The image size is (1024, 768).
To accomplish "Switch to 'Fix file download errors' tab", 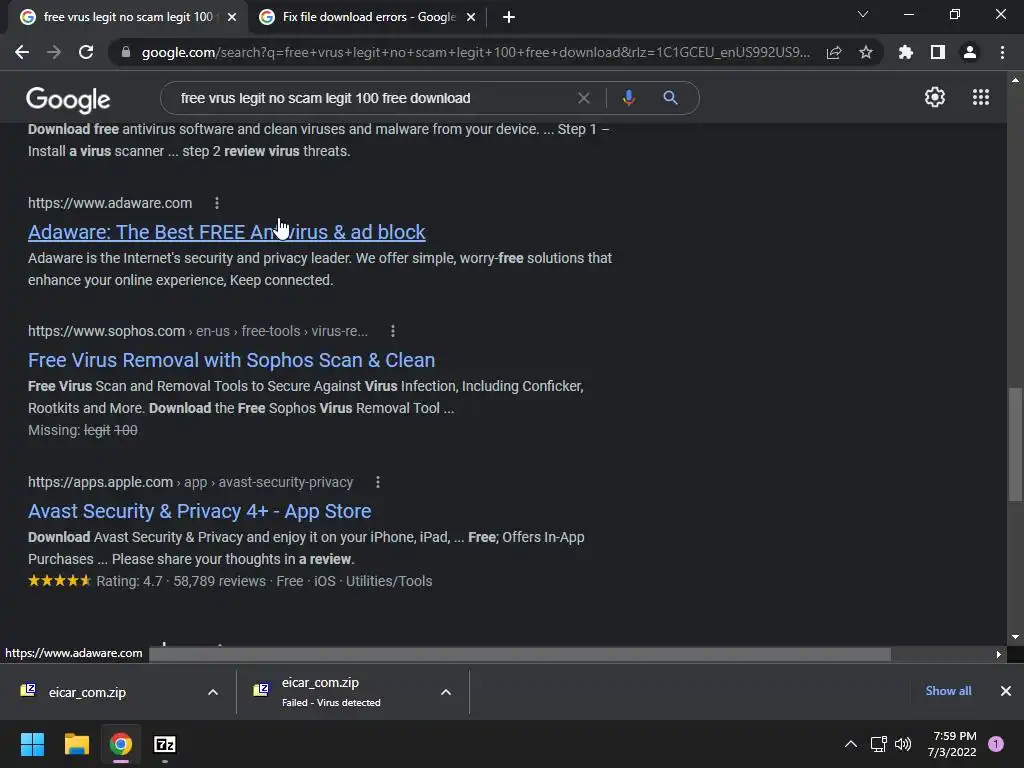I will (x=367, y=17).
